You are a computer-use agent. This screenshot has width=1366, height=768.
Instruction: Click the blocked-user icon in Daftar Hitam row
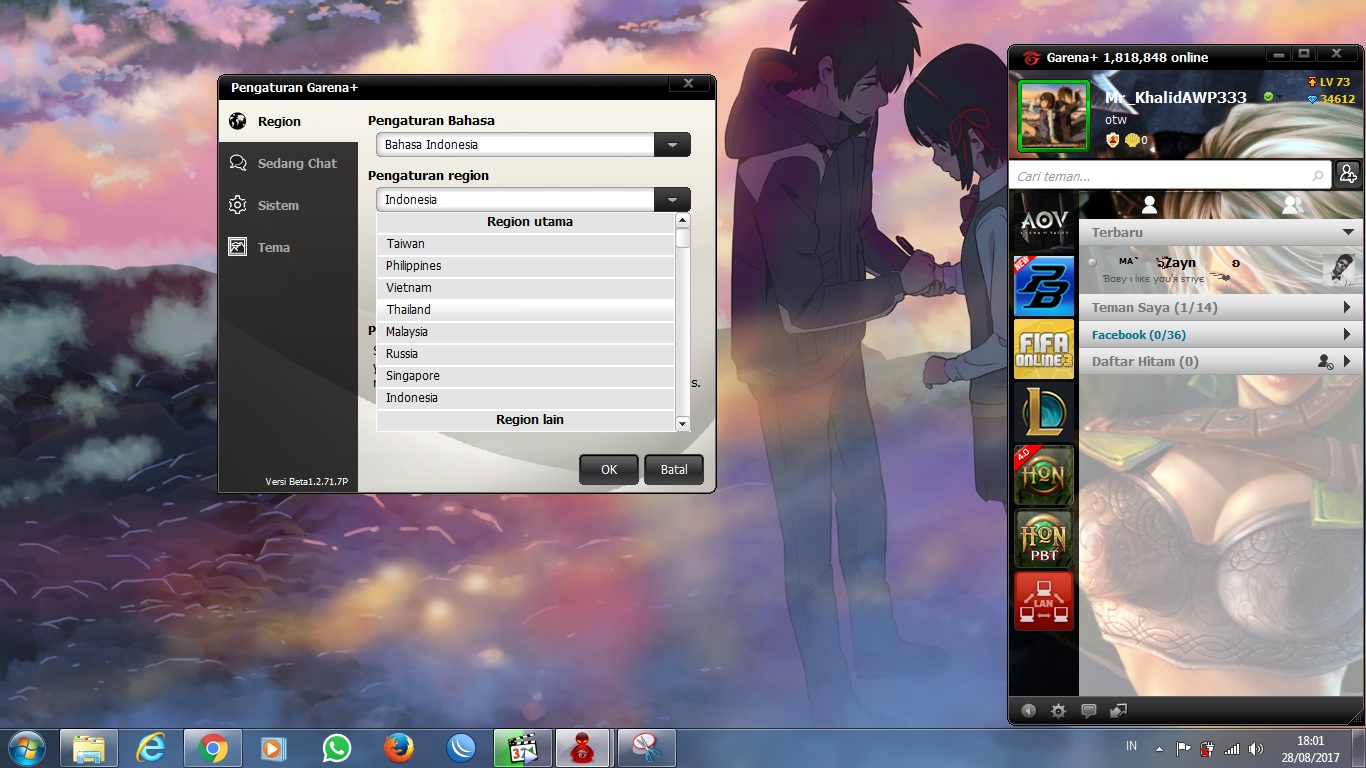(1325, 362)
